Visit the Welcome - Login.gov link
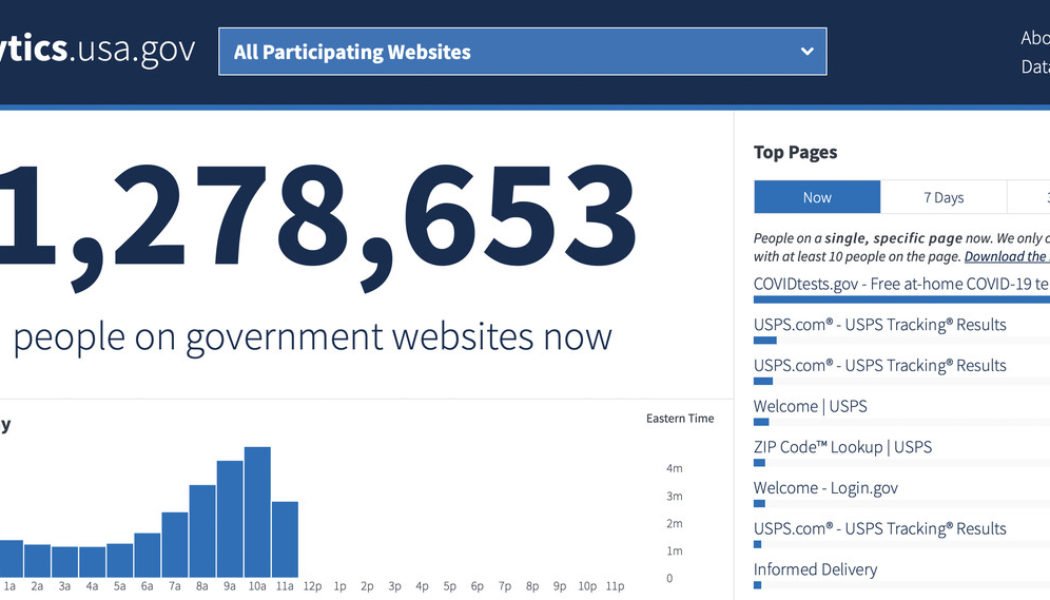Viewport: 1050px width, 600px height. coord(826,487)
